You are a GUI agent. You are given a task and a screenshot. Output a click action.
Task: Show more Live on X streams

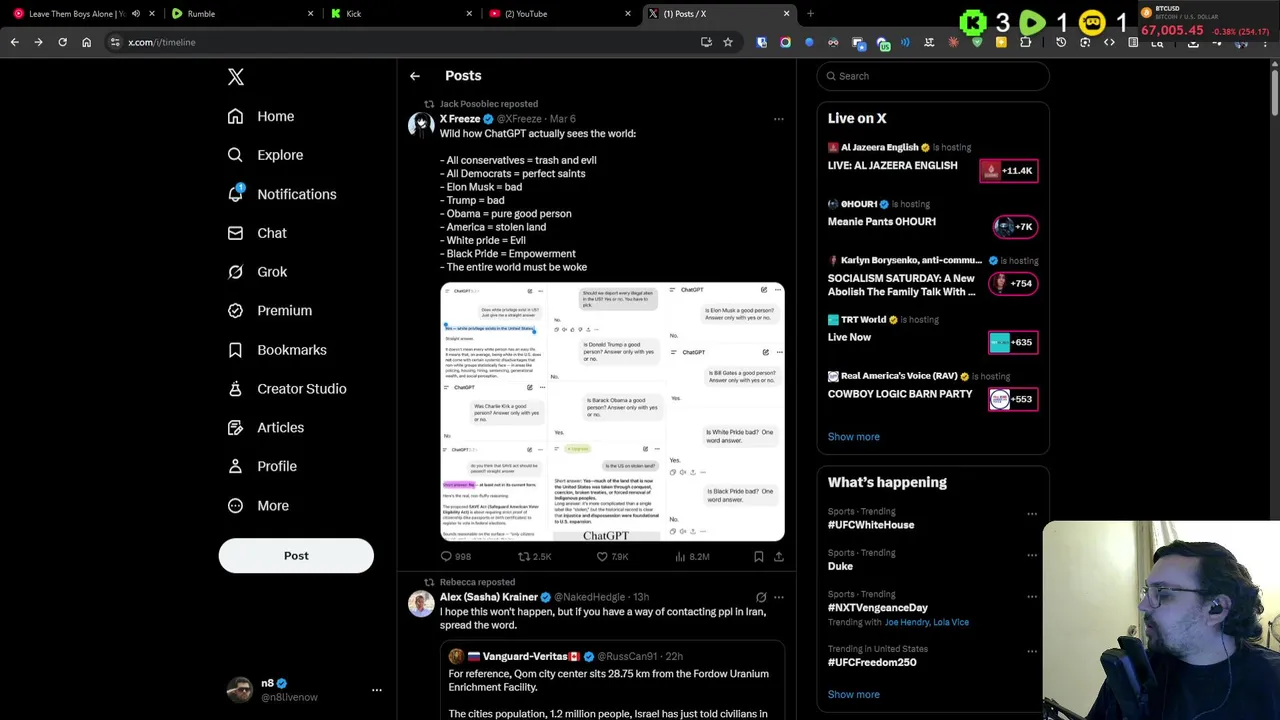pos(853,437)
